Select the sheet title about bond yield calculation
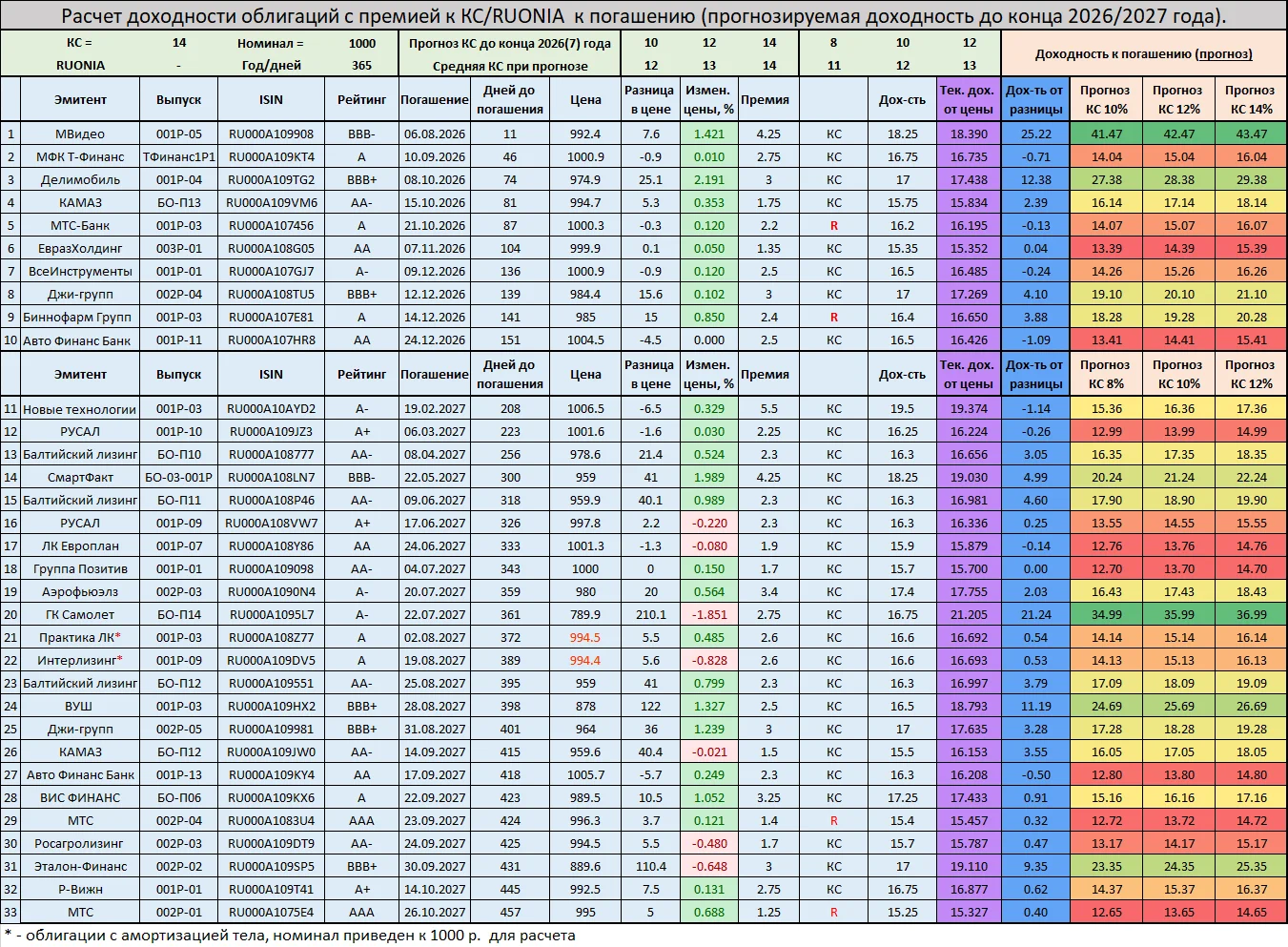This screenshot has width=1288, height=947. (644, 16)
